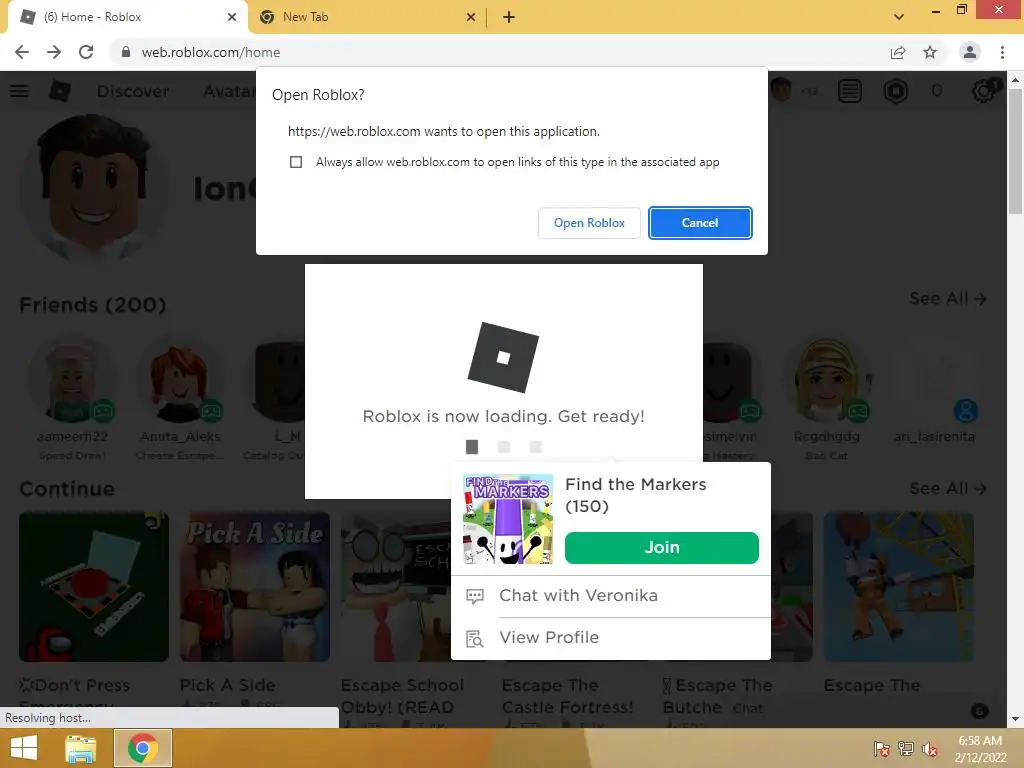This screenshot has width=1024, height=768.
Task: Open Chrome three-dot menu
Action: click(1002, 52)
